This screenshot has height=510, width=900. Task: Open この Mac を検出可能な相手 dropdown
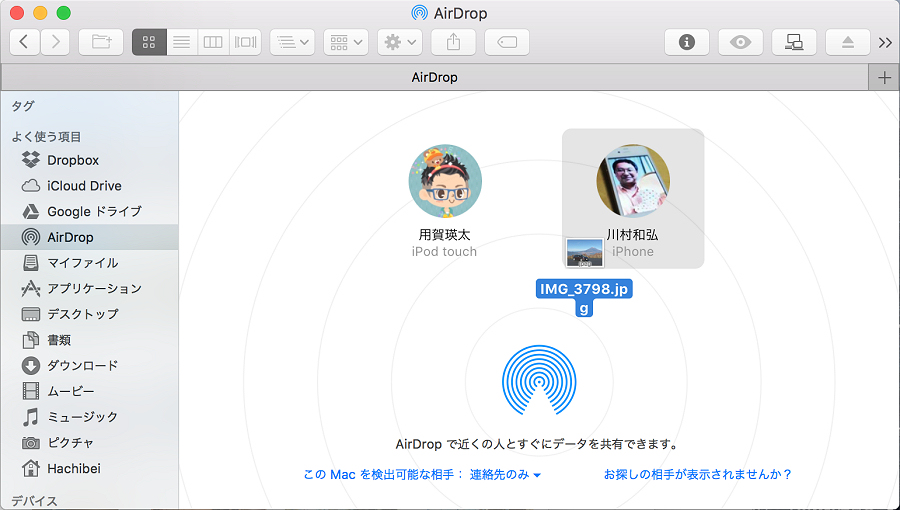pos(422,474)
